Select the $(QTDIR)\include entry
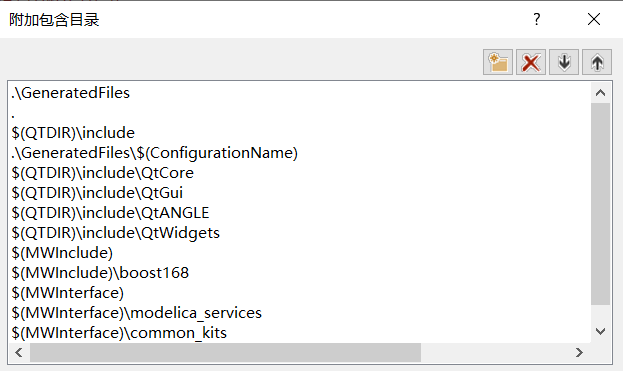This screenshot has width=623, height=371. point(73,133)
